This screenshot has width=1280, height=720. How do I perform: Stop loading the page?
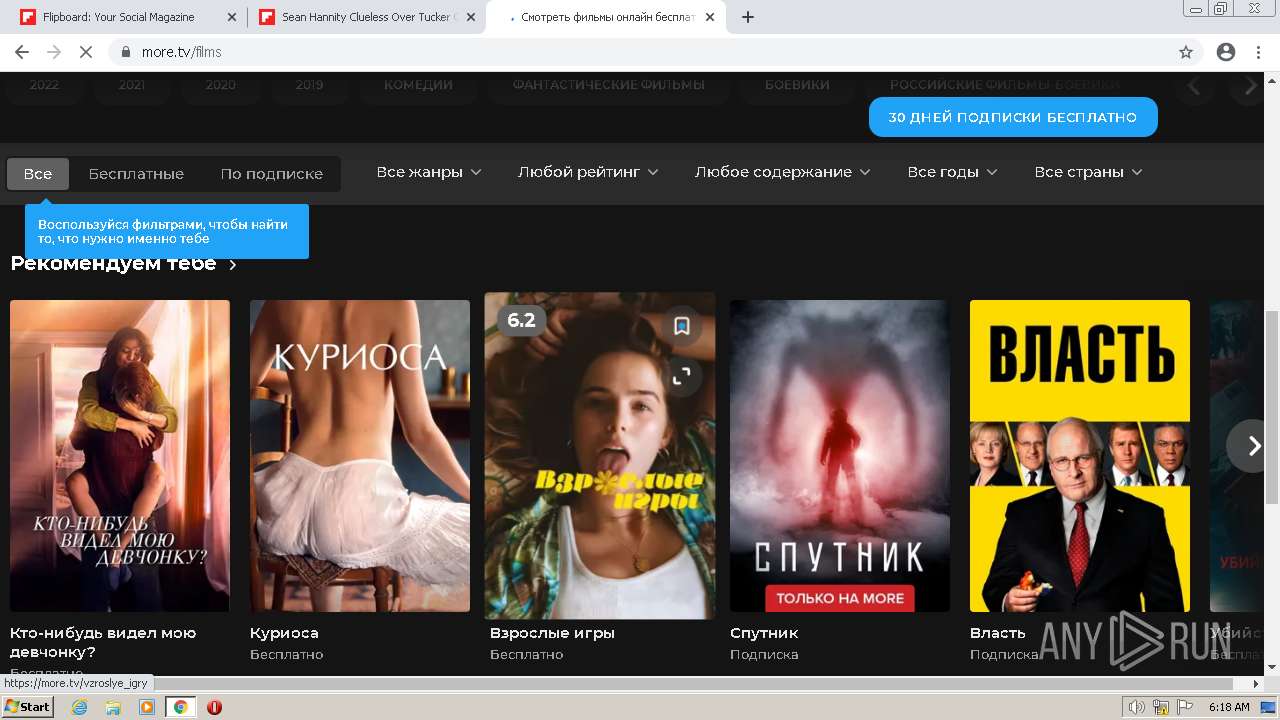(86, 52)
